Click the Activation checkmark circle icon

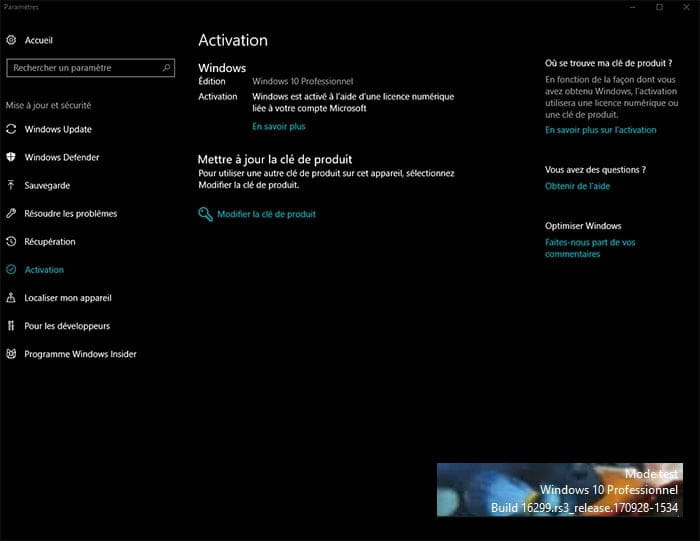[x=11, y=270]
